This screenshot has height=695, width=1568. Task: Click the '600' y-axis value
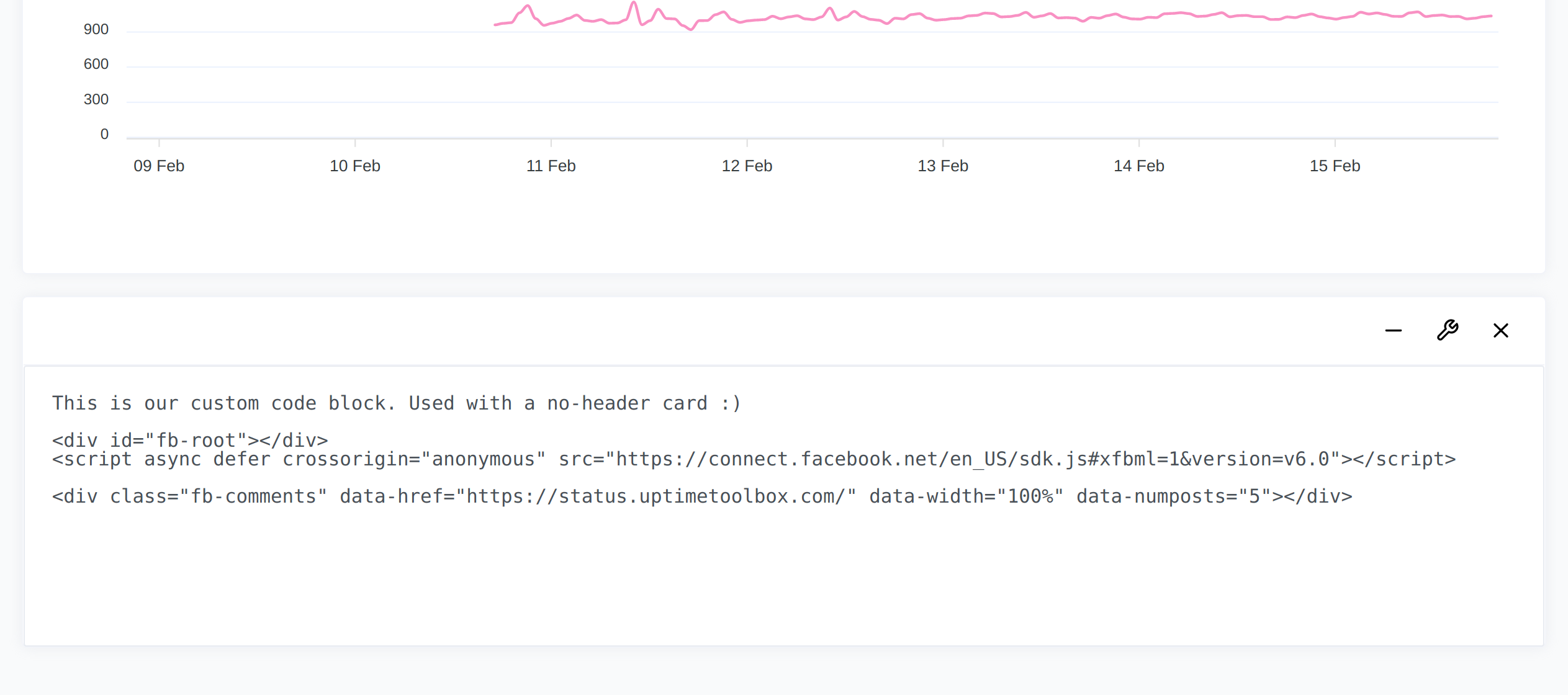point(96,64)
